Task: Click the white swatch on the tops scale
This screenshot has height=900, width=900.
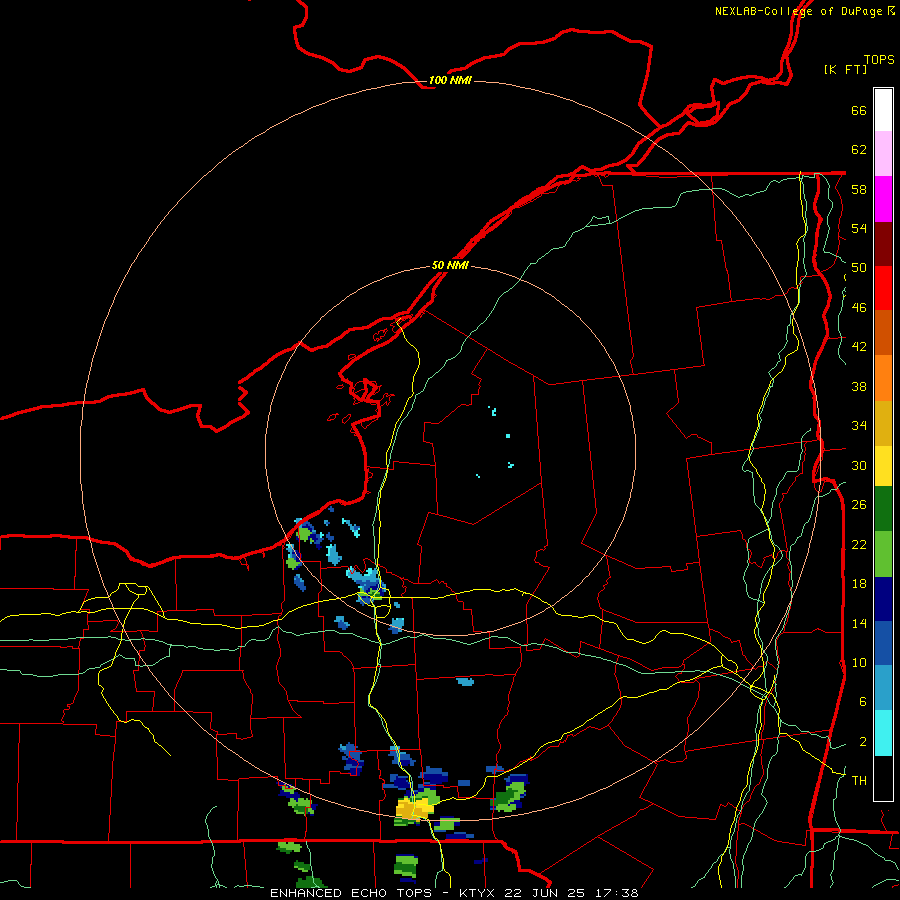Action: point(883,110)
